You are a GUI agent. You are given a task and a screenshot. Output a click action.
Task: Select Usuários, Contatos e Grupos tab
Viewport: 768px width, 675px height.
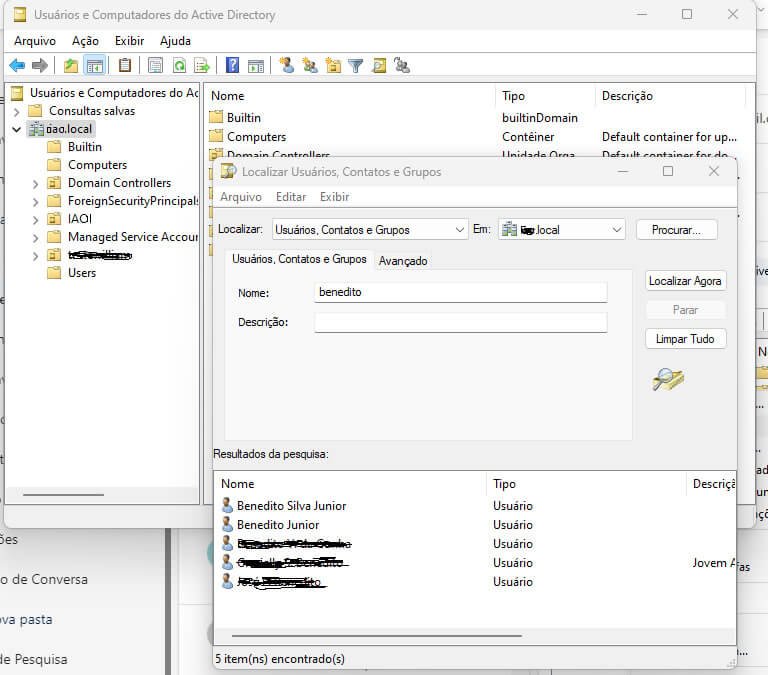click(x=299, y=259)
